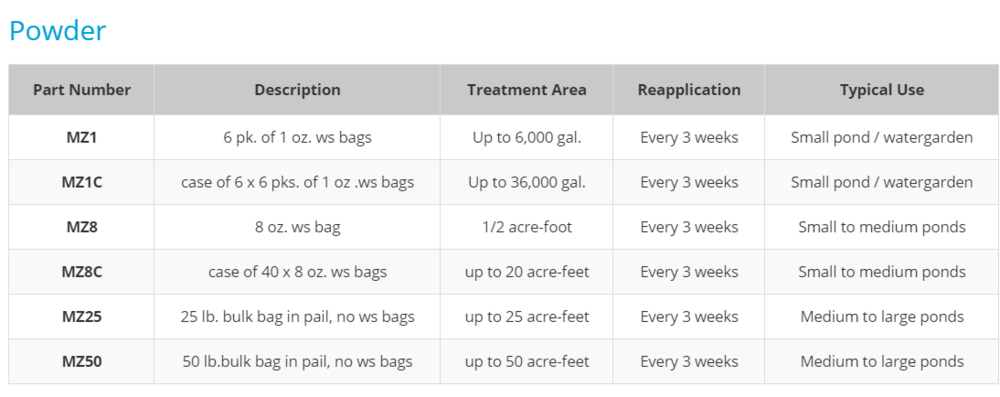This screenshot has height=397, width=1000.
Task: Click the Typical Use column header
Action: 882,90
